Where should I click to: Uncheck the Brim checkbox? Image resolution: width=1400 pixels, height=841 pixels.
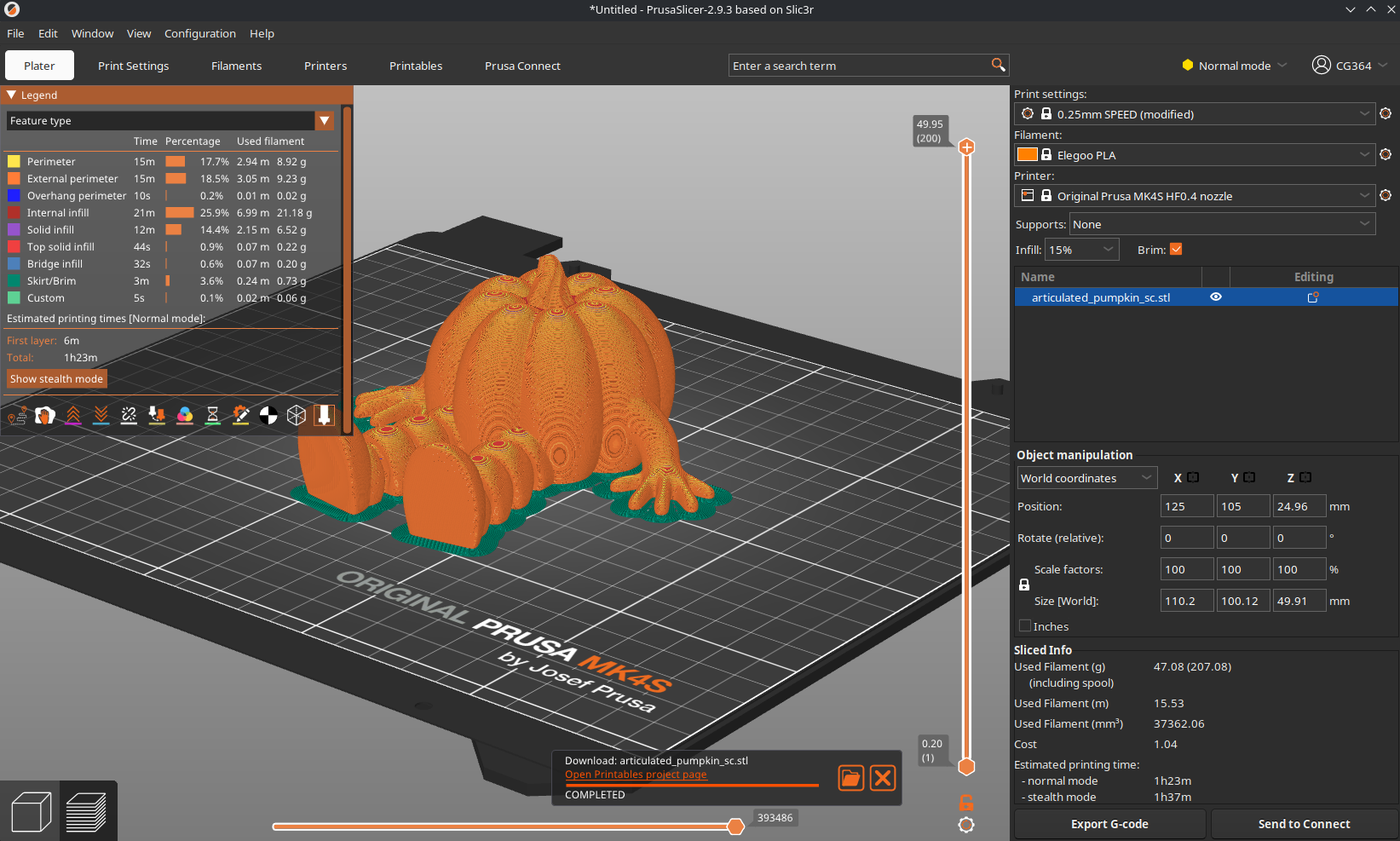tap(1176, 250)
